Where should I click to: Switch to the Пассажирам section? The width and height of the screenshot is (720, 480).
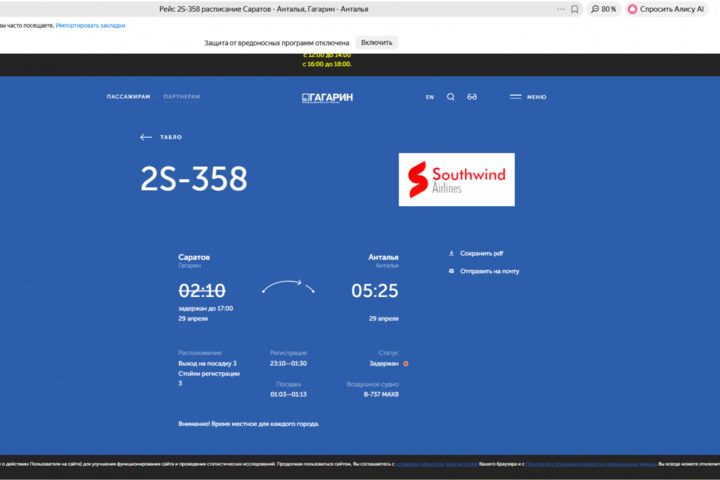coord(128,97)
